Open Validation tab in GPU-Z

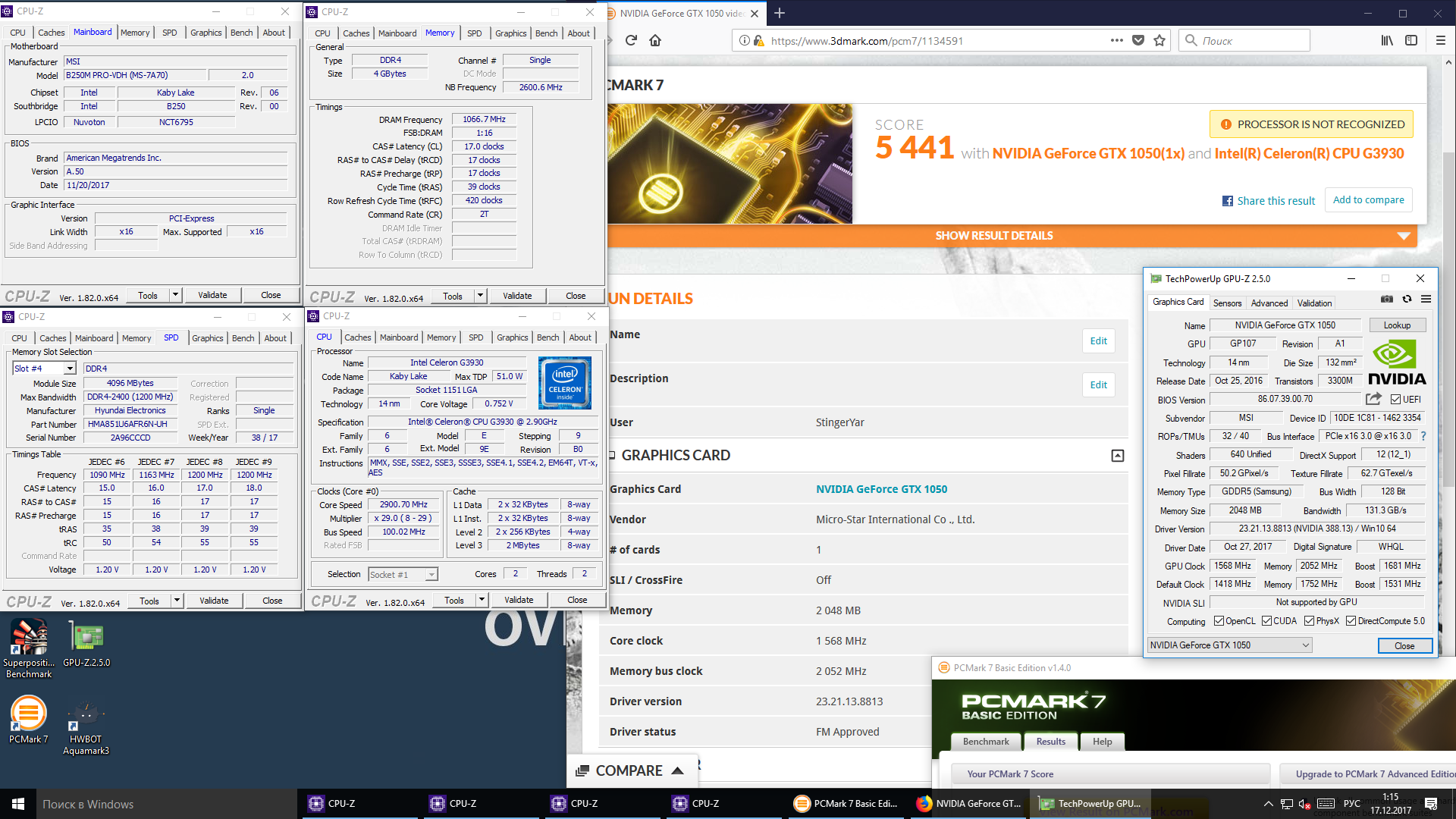tap(1314, 303)
